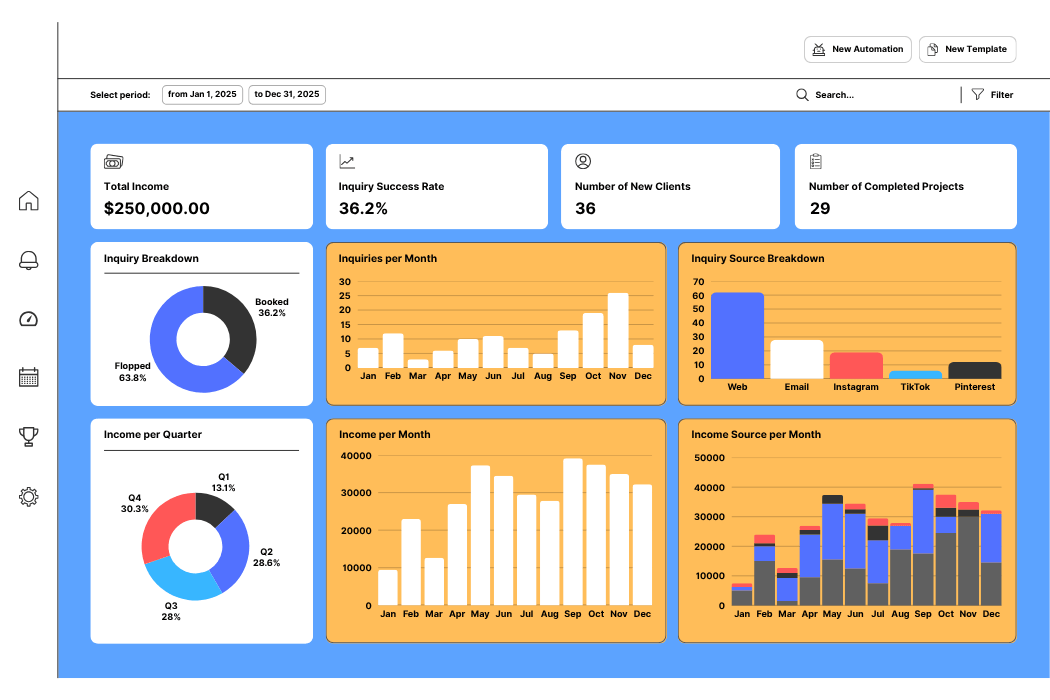Click the Total Income money icon

[x=114, y=162]
